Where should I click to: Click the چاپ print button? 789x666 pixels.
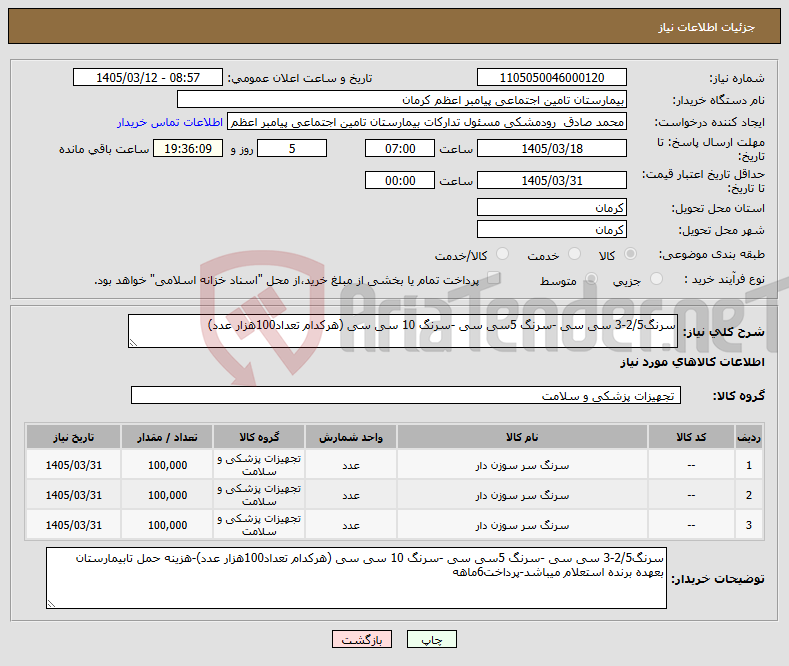[432, 639]
